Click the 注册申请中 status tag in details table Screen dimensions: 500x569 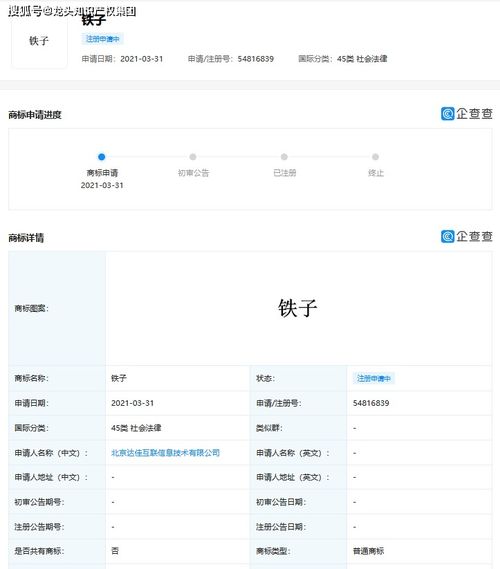tap(374, 378)
